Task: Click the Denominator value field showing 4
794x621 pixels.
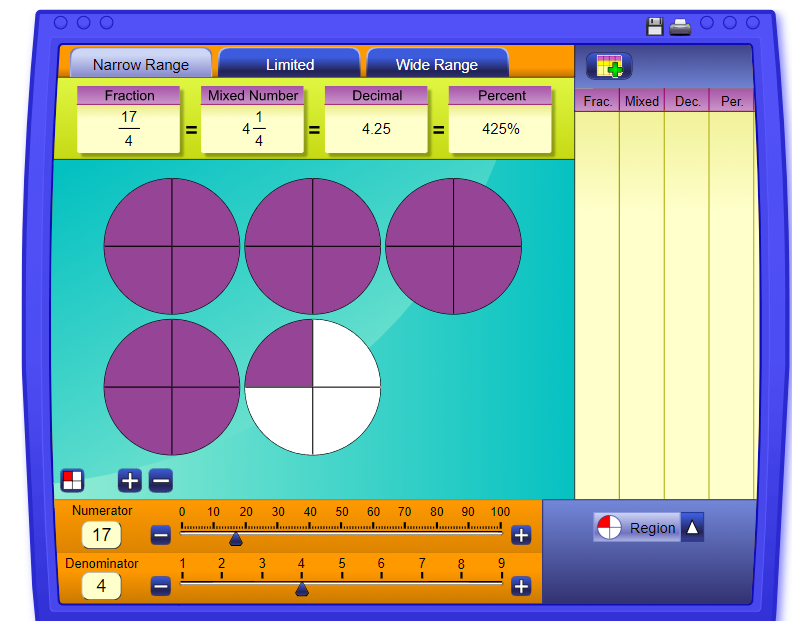Action: pos(101,586)
